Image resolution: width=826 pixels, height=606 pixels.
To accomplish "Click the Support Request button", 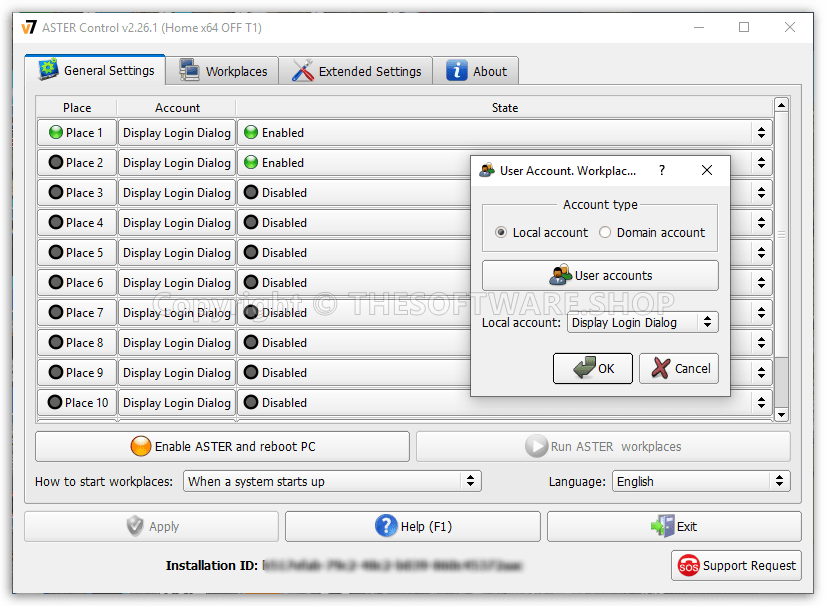I will tap(736, 565).
